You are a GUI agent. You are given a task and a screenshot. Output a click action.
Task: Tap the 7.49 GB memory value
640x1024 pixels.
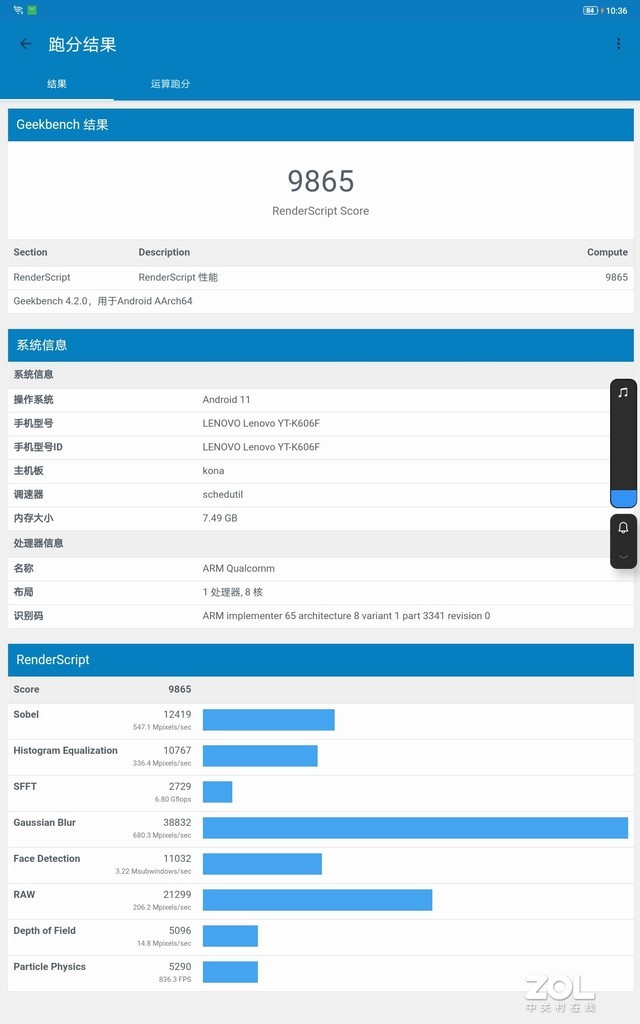(220, 518)
